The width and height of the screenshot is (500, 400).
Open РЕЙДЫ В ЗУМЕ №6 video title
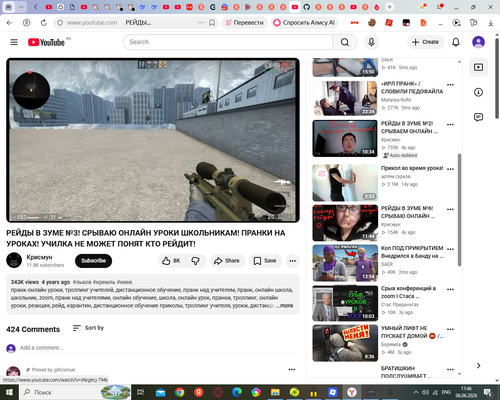[408, 212]
